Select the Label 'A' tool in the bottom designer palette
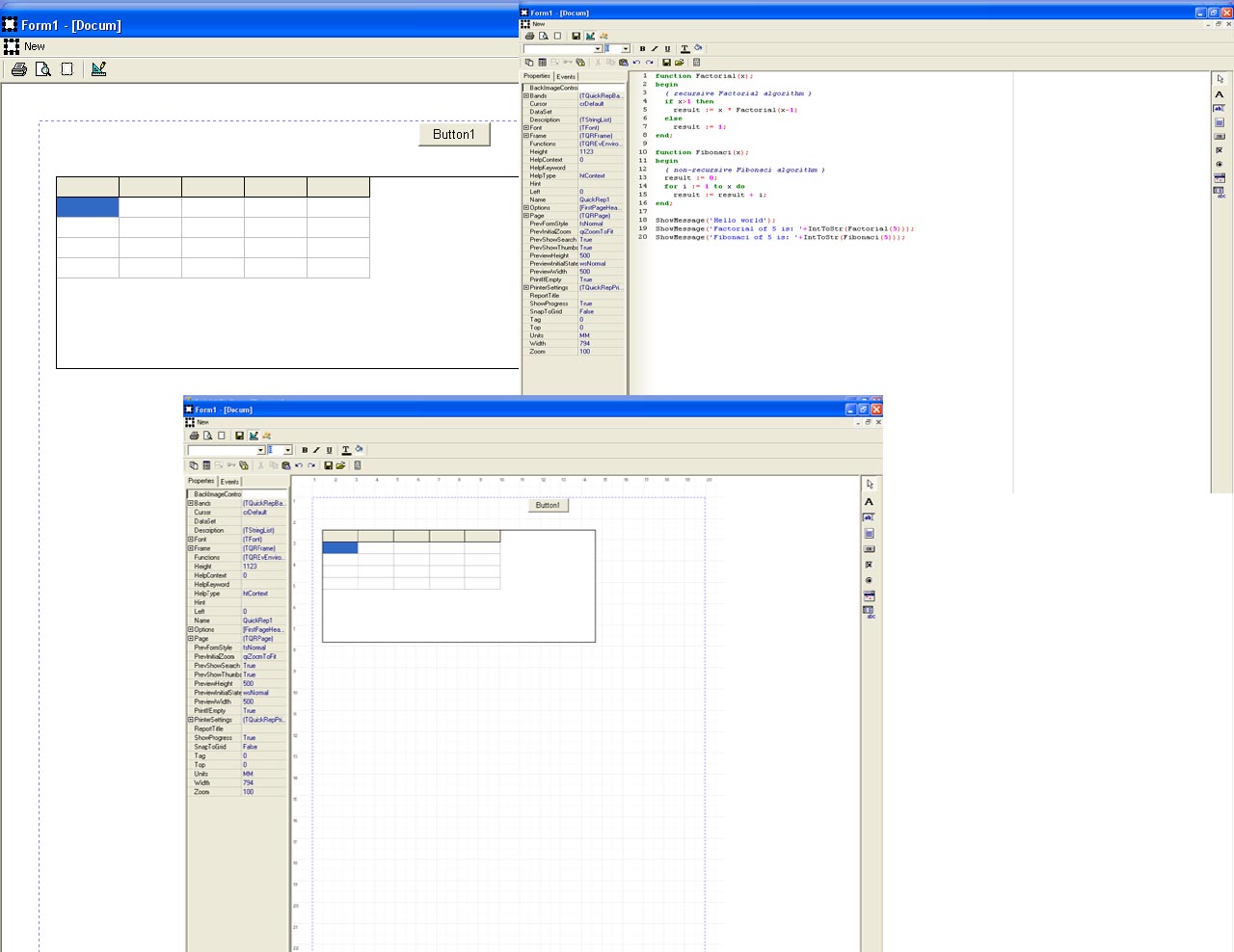The height and width of the screenshot is (952, 1234). 869,501
